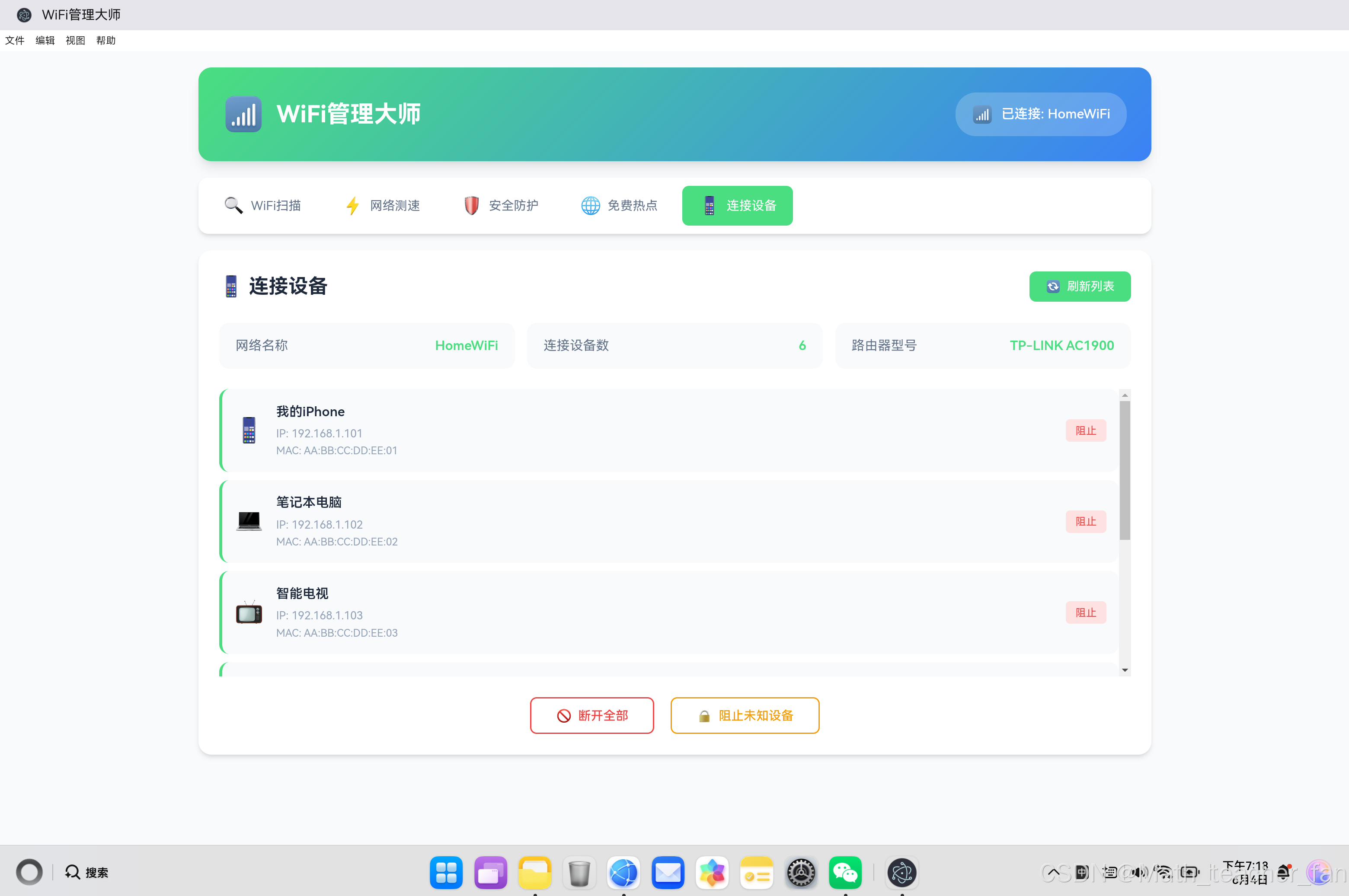1349x896 pixels.
Task: Click the clock showing 下午7:18
Action: [x=1246, y=866]
